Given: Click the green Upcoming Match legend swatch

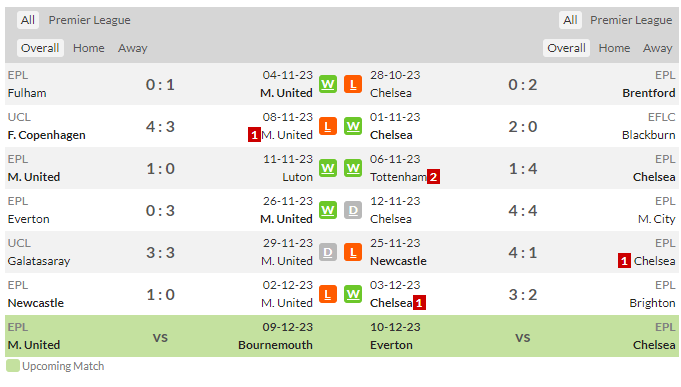Looking at the screenshot, I should point(13,366).
